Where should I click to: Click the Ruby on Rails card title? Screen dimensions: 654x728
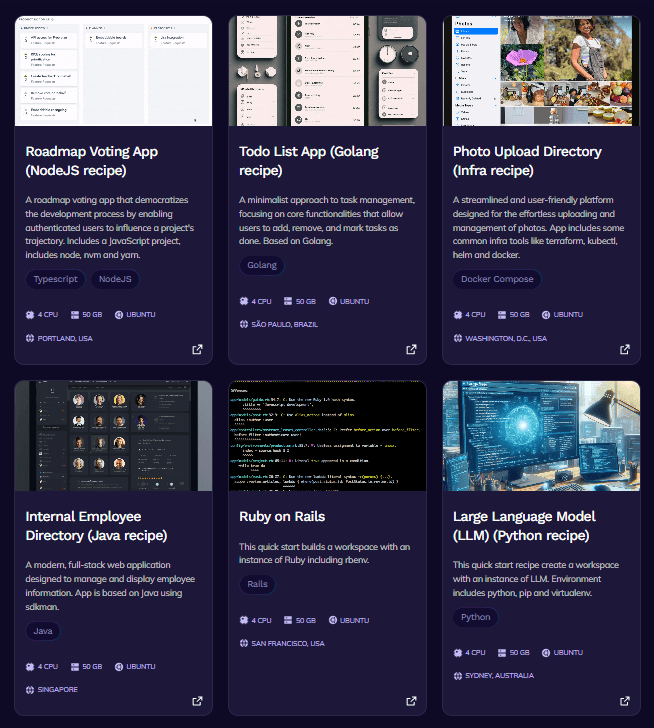[282, 516]
